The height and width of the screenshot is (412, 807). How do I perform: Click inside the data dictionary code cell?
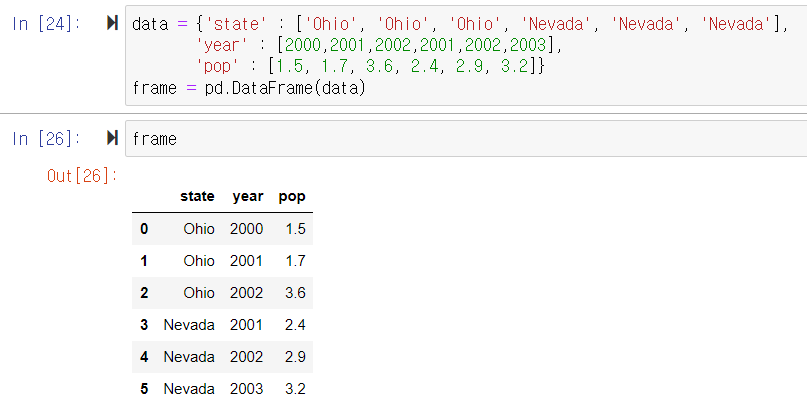coord(466,56)
